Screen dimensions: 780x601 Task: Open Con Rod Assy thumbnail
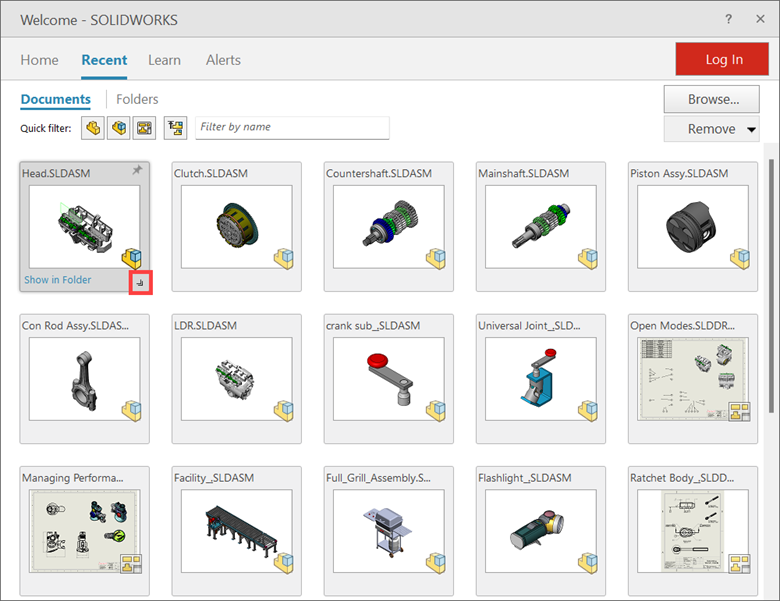tap(85, 379)
